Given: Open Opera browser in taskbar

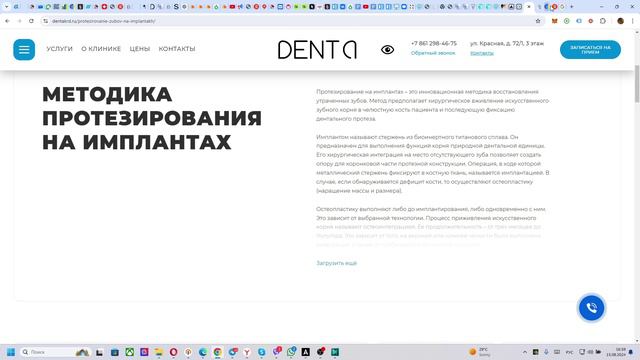Looking at the screenshot, I should [x=173, y=352].
